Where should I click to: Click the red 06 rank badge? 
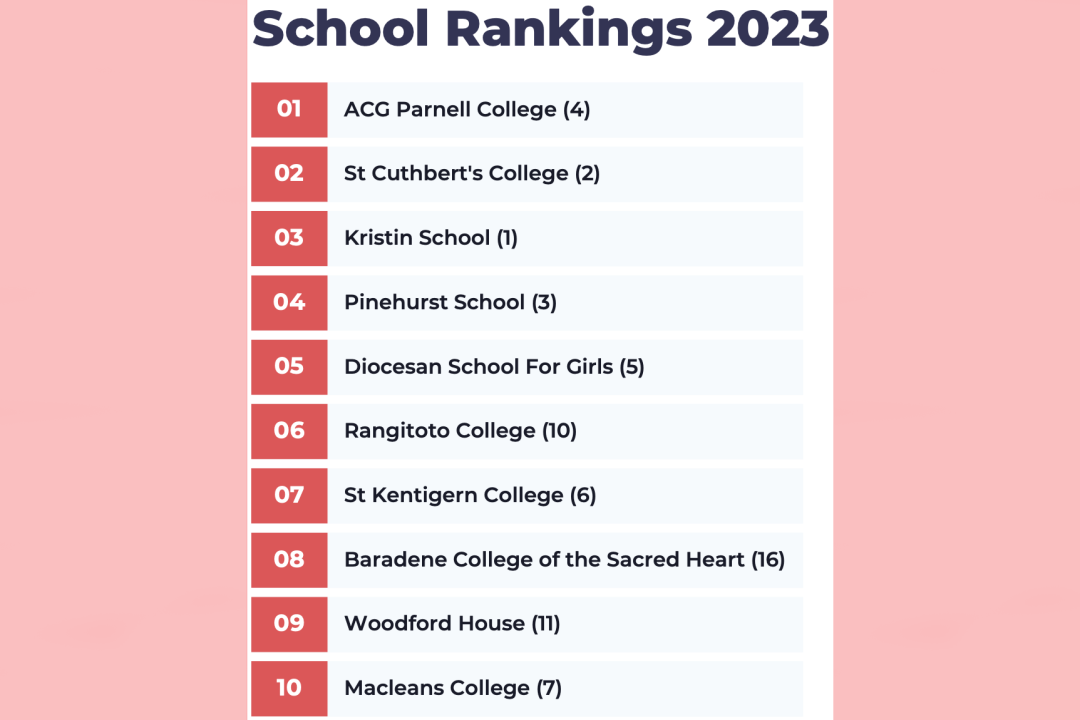[x=289, y=430]
